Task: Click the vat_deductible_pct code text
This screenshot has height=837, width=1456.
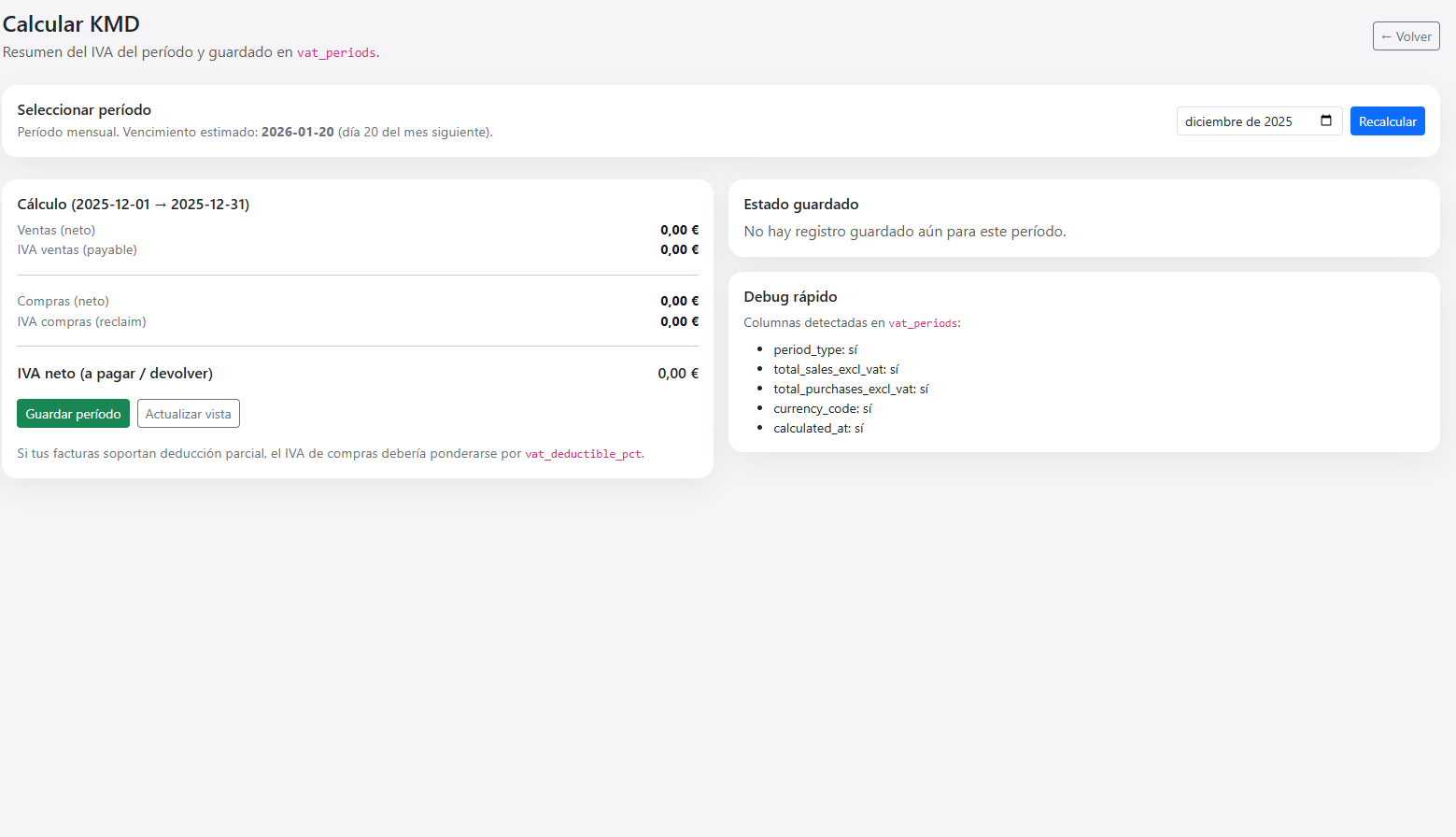Action: 583,454
